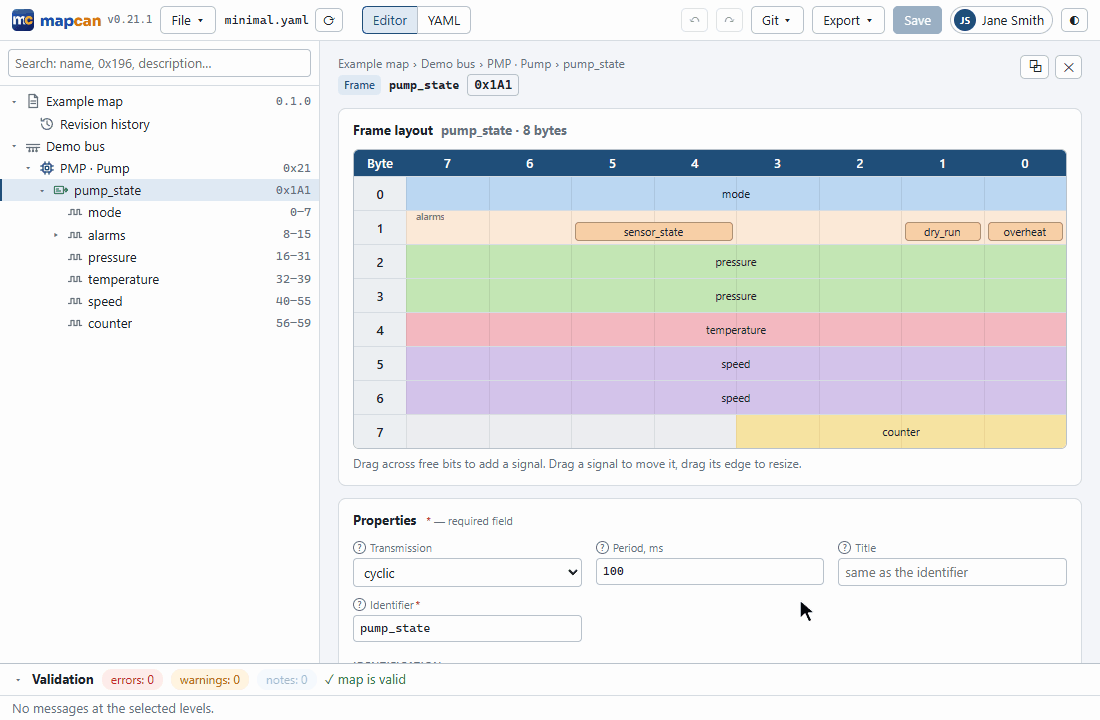Click the redo arrow icon

tap(730, 20)
